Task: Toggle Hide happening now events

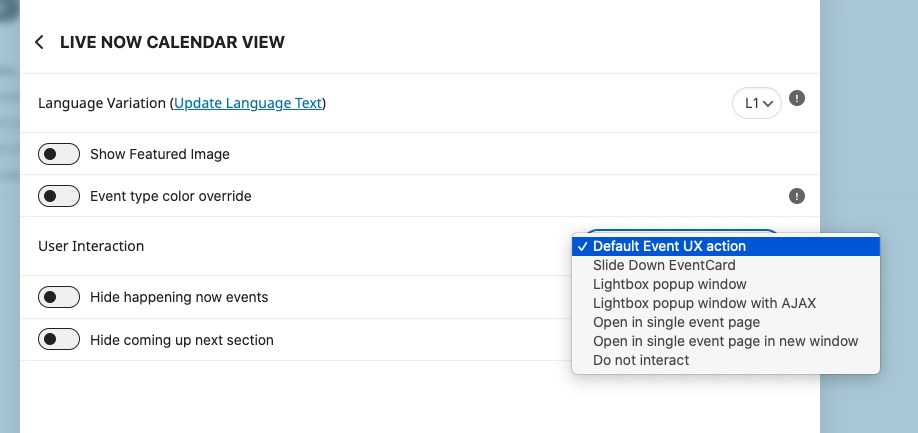Action: 59,297
